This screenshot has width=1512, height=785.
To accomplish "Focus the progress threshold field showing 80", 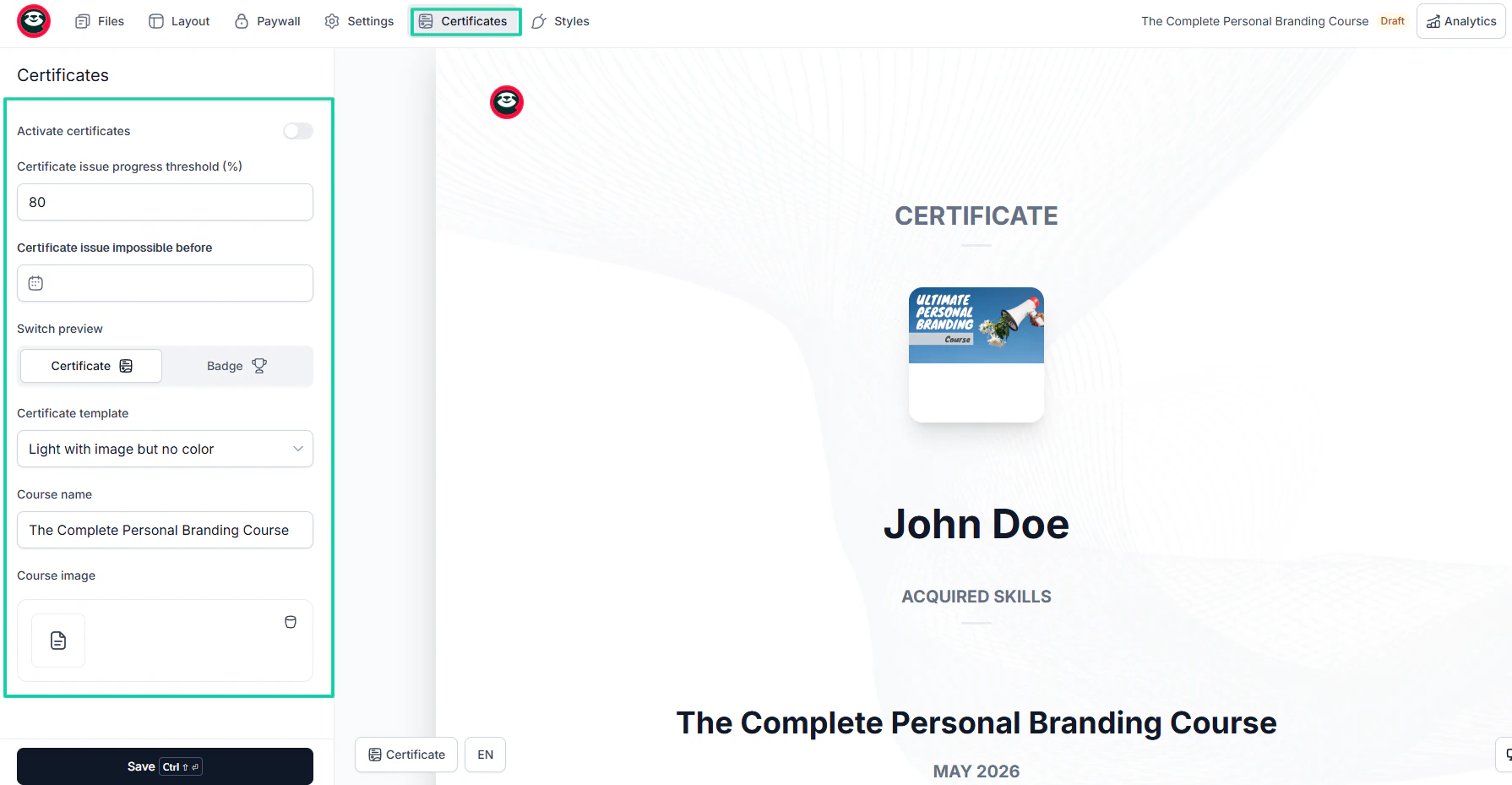I will pos(165,202).
